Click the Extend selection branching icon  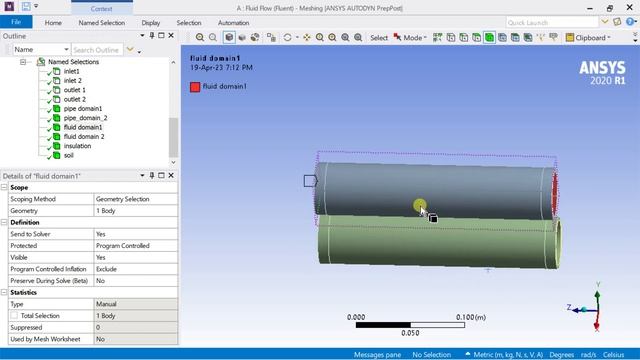(x=541, y=38)
